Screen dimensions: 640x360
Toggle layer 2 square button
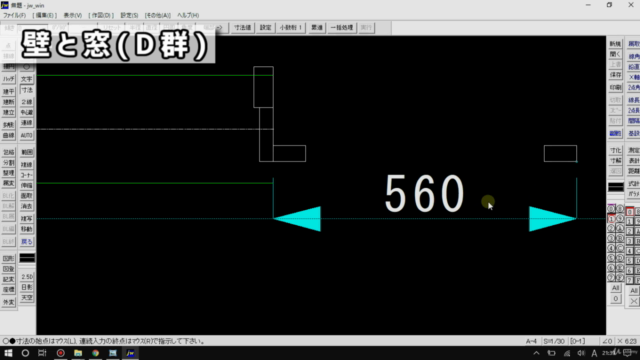click(630, 231)
